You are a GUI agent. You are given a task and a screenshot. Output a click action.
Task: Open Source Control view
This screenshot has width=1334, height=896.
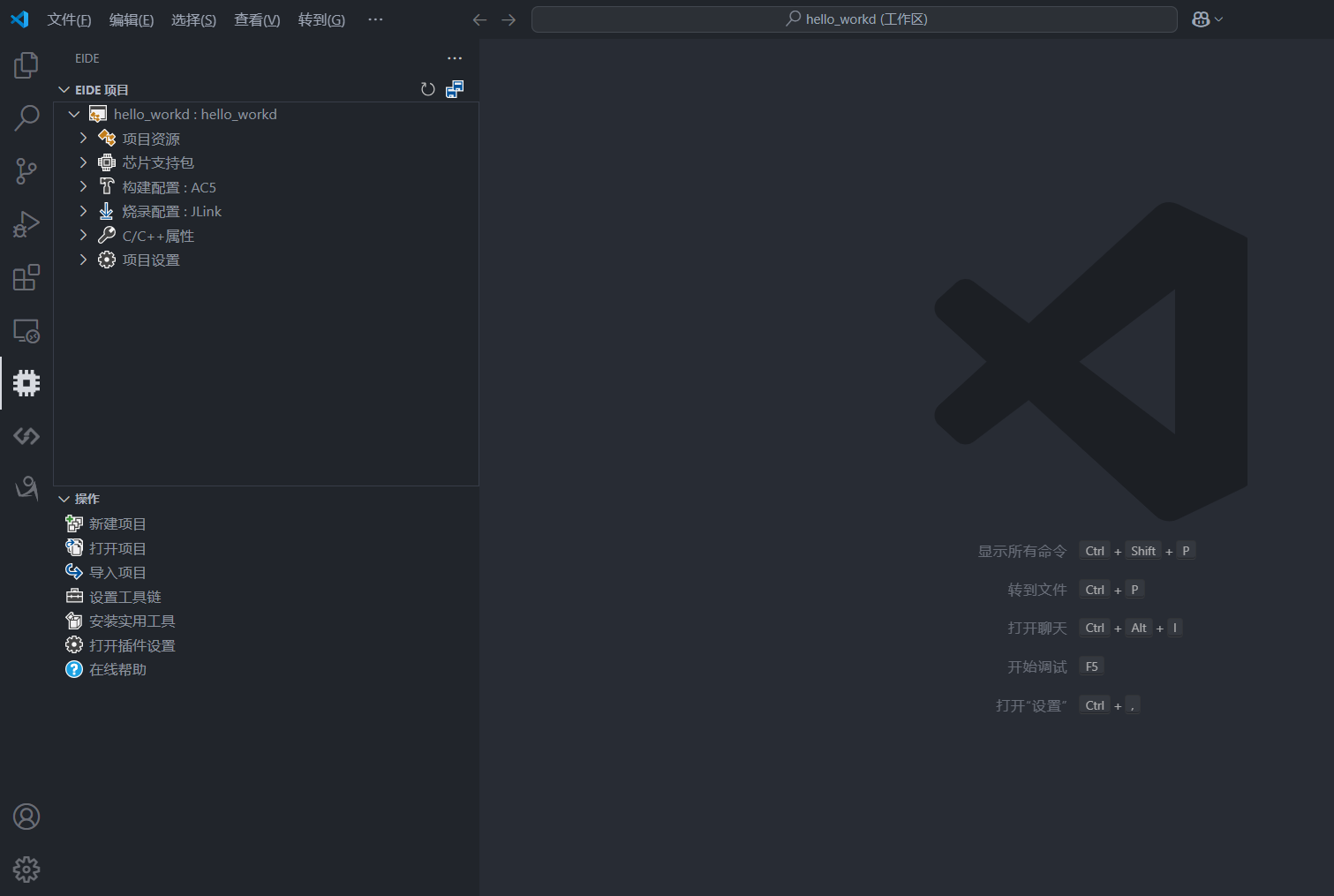[x=26, y=171]
